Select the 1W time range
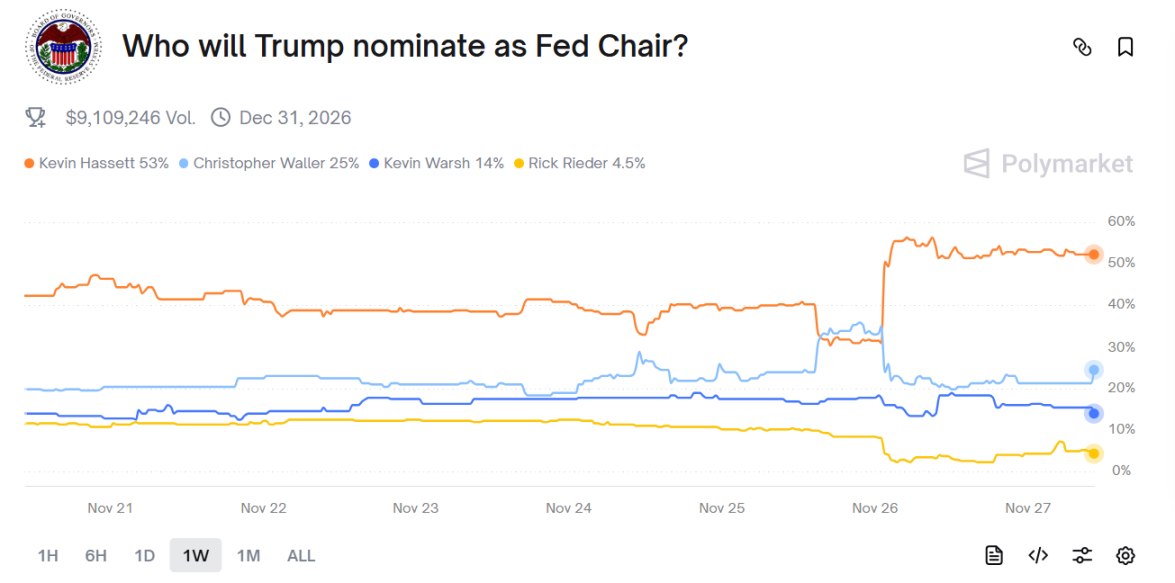Screen dimensions: 1175x583 click(196, 556)
